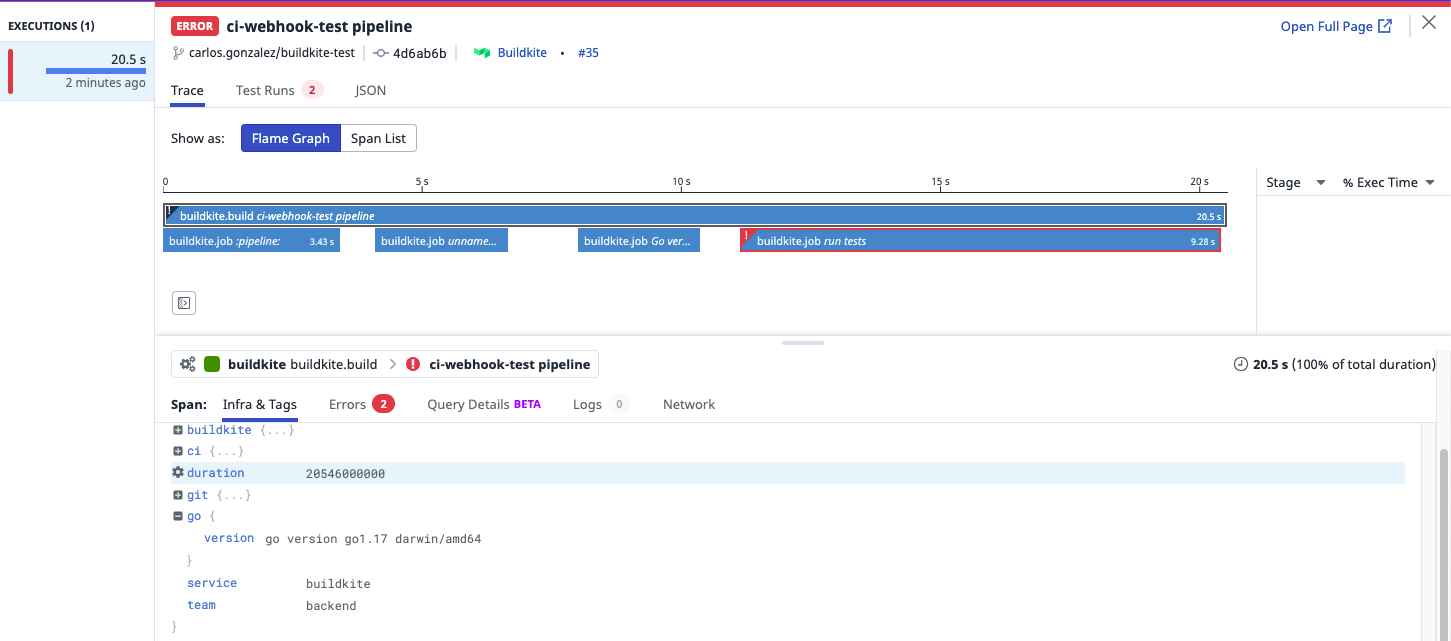Click the collapse panel icon below flame graph
Viewport: 1451px width, 641px height.
183,303
